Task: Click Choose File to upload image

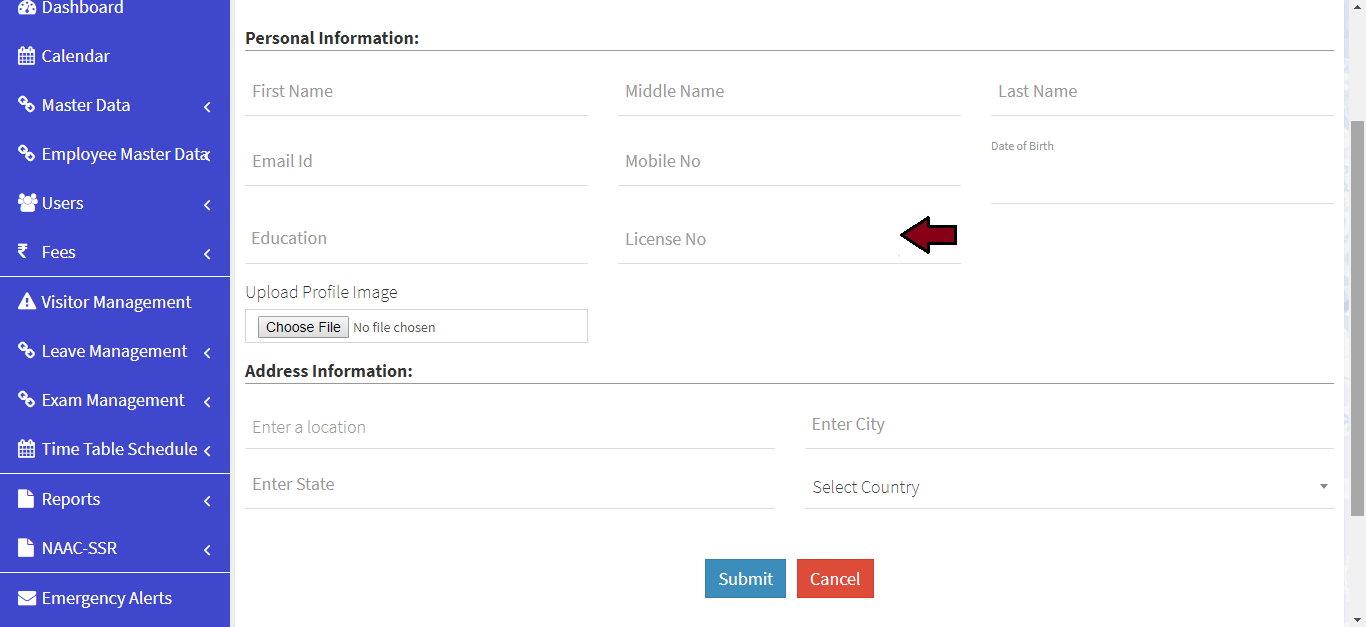Action: [303, 327]
